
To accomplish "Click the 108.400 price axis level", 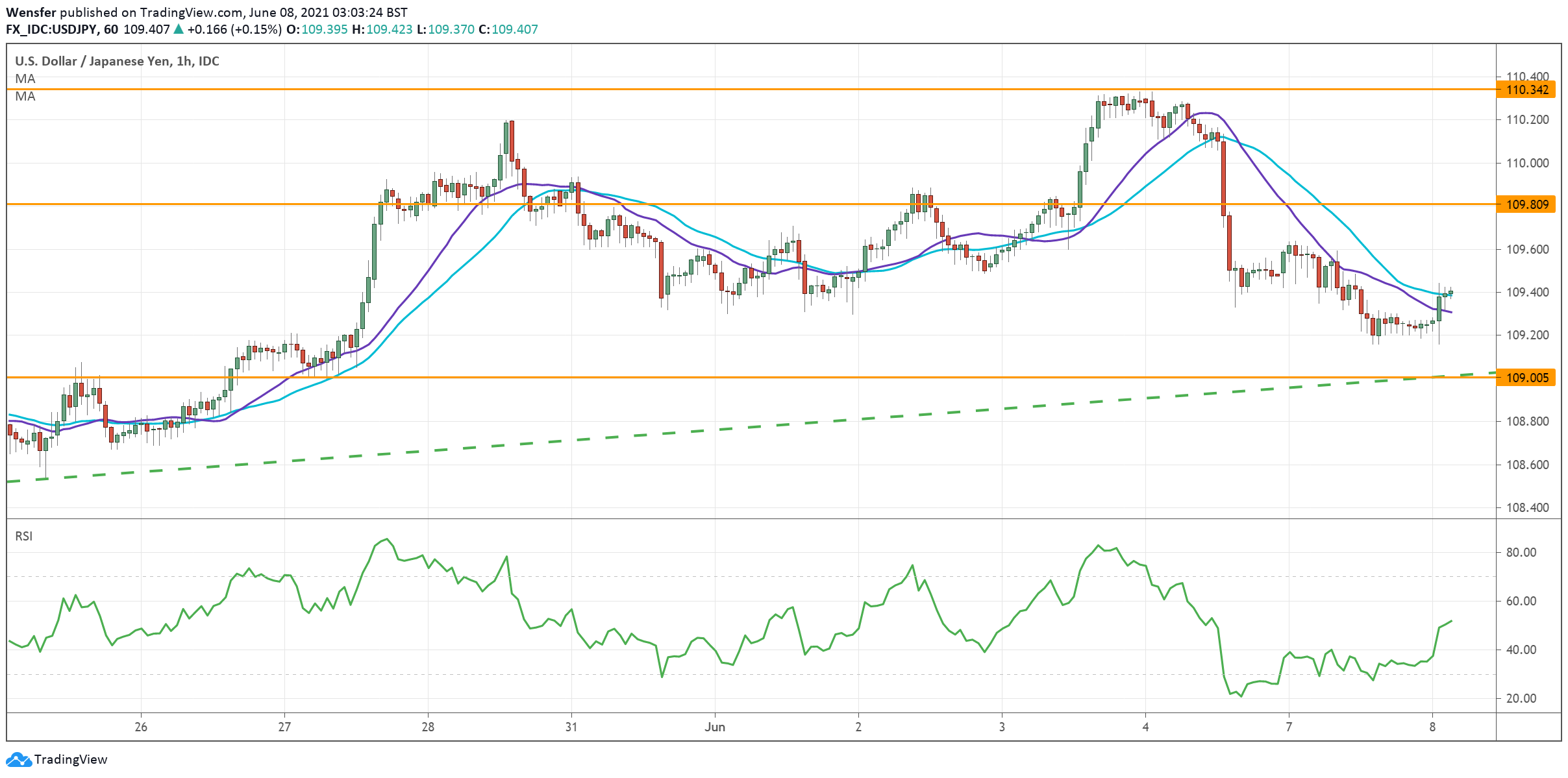I will [x=1526, y=507].
